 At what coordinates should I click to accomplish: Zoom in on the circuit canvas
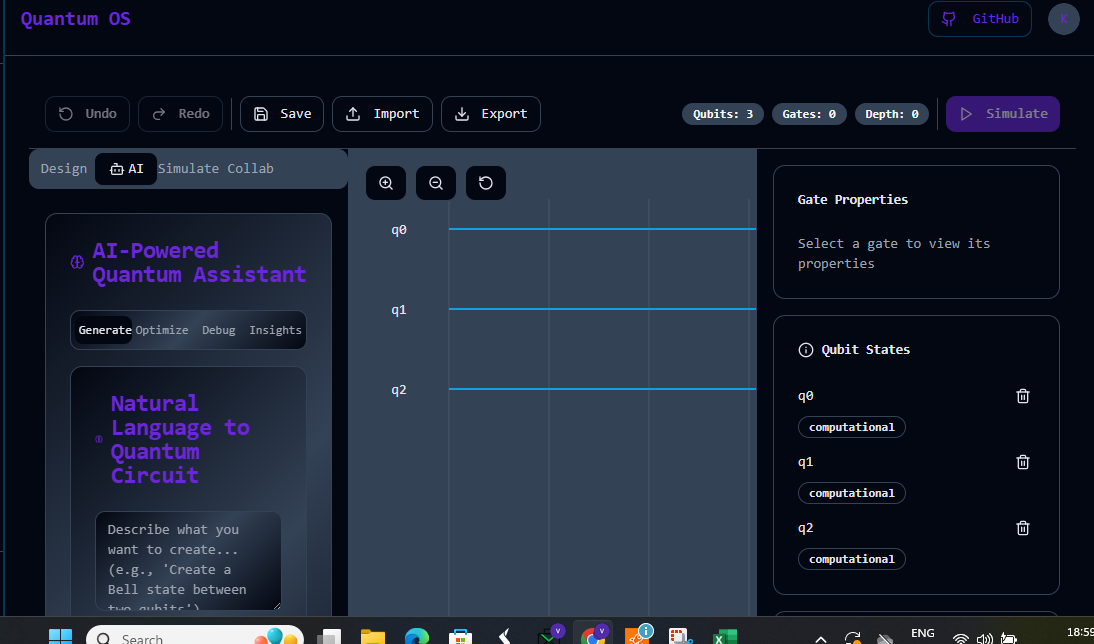[x=386, y=183]
